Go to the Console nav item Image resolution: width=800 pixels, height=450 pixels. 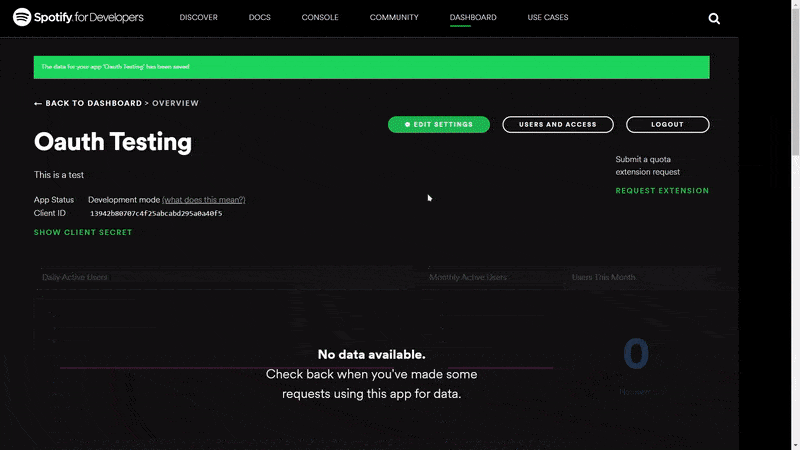tap(320, 17)
